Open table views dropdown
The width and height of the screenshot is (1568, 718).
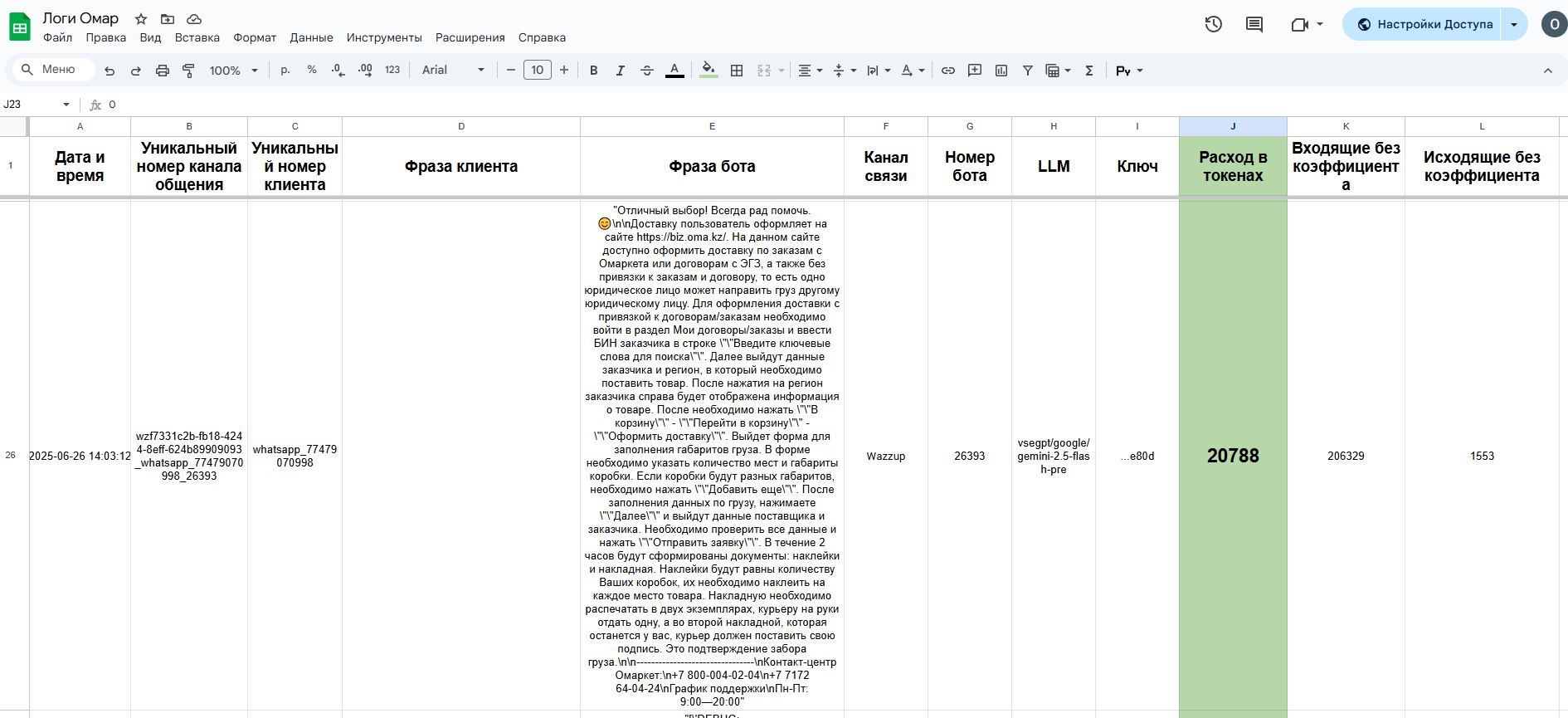click(x=1058, y=71)
